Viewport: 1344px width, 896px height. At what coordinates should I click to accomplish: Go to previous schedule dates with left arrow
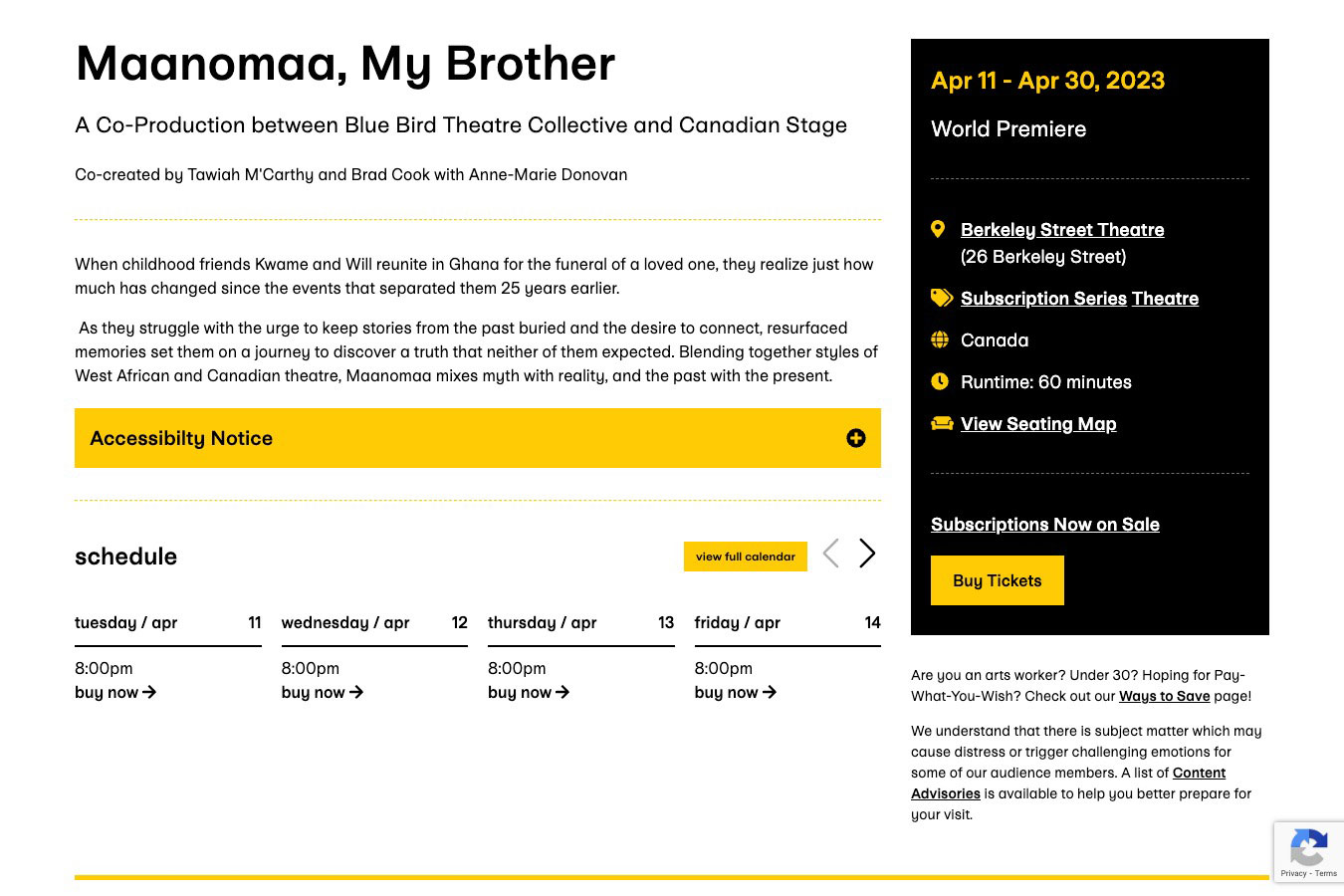(x=831, y=554)
